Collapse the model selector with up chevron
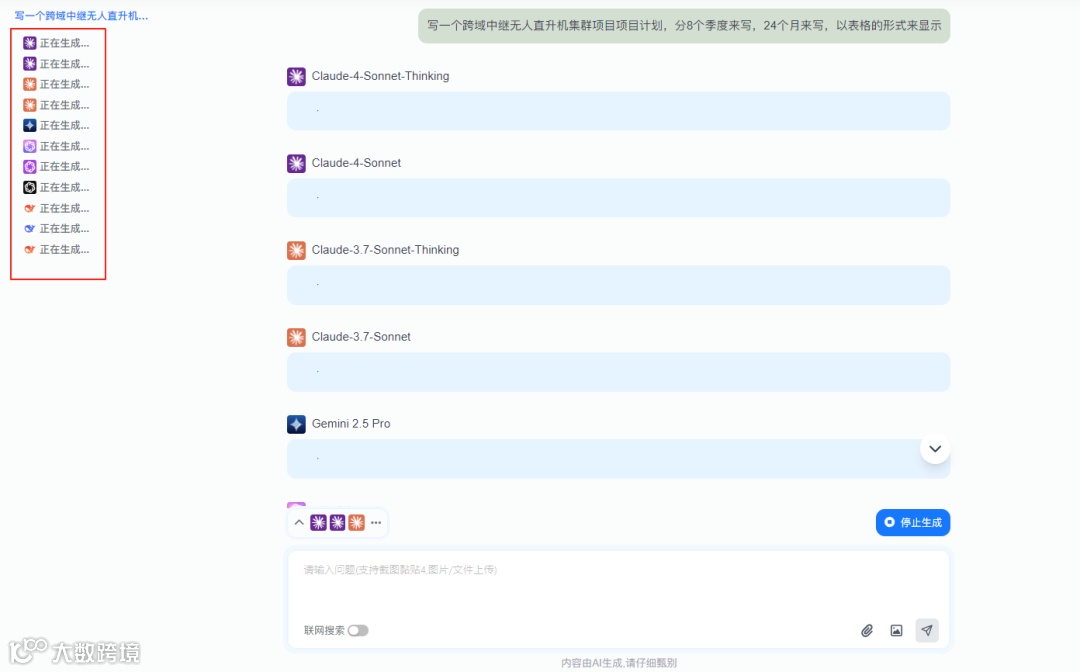This screenshot has height=672, width=1080. click(299, 523)
